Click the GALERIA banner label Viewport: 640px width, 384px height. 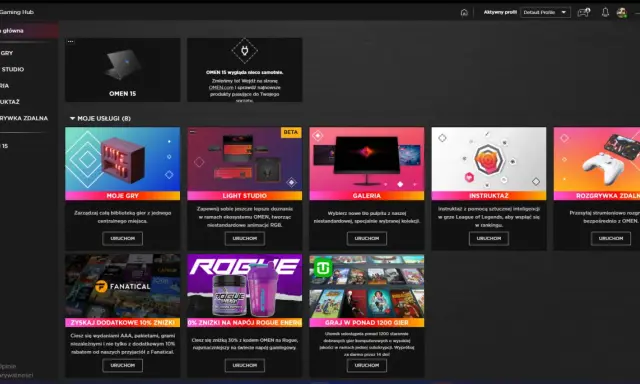(367, 196)
